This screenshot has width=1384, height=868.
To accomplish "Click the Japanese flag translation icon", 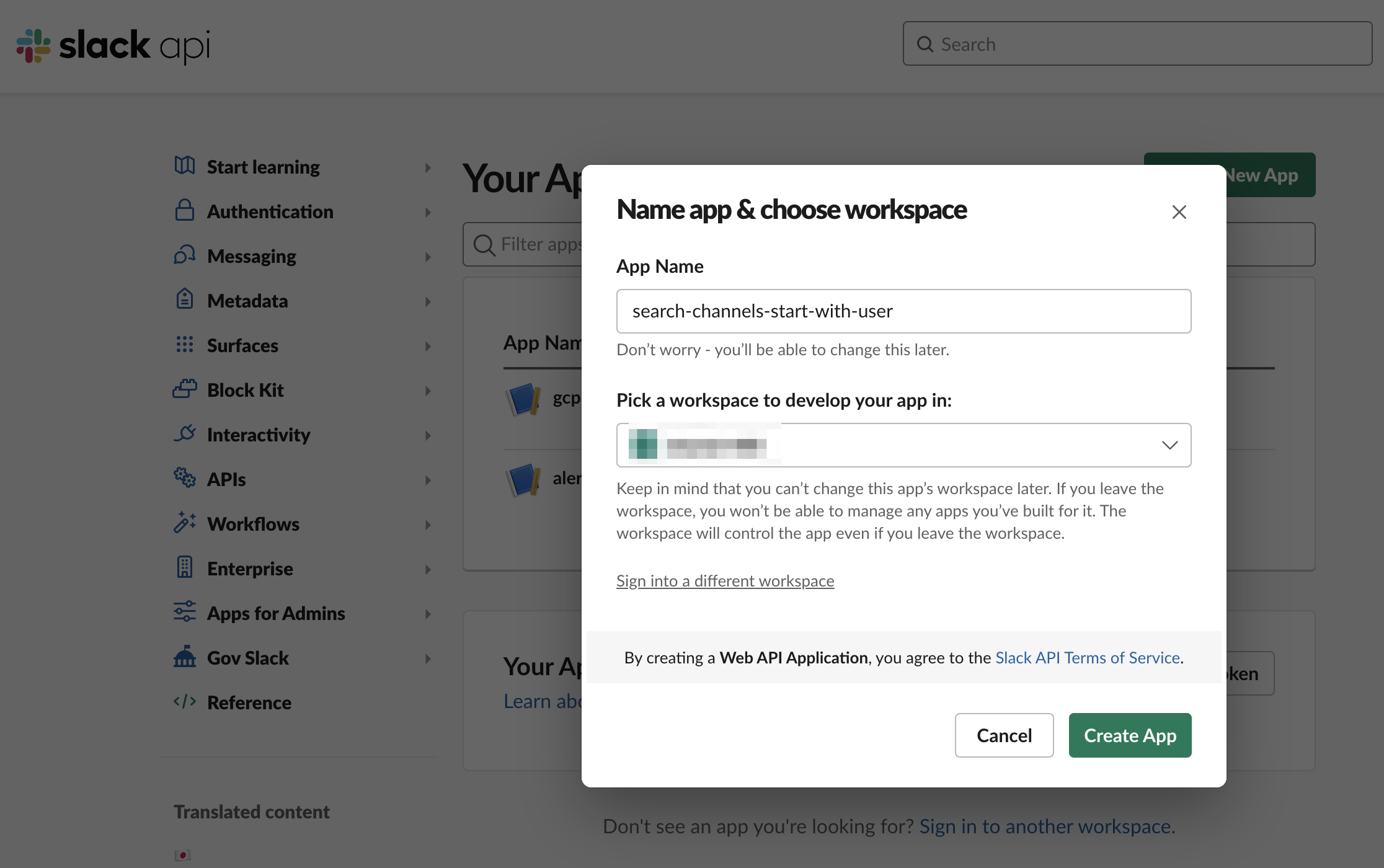I will [x=183, y=855].
